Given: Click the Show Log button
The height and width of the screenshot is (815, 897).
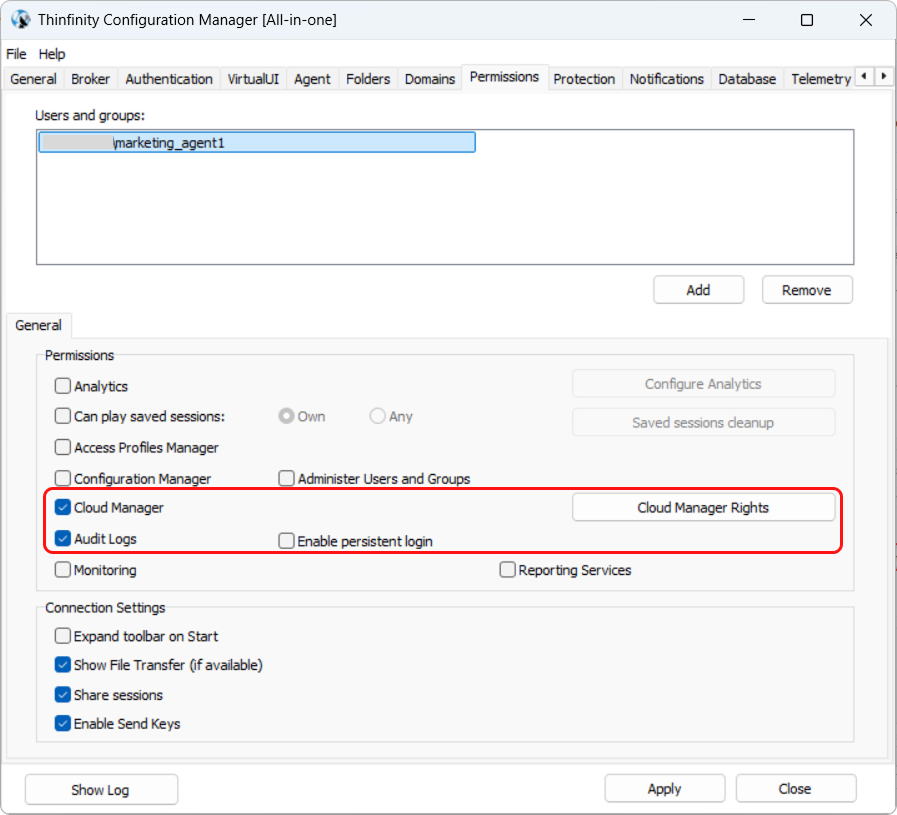Looking at the screenshot, I should tap(101, 790).
